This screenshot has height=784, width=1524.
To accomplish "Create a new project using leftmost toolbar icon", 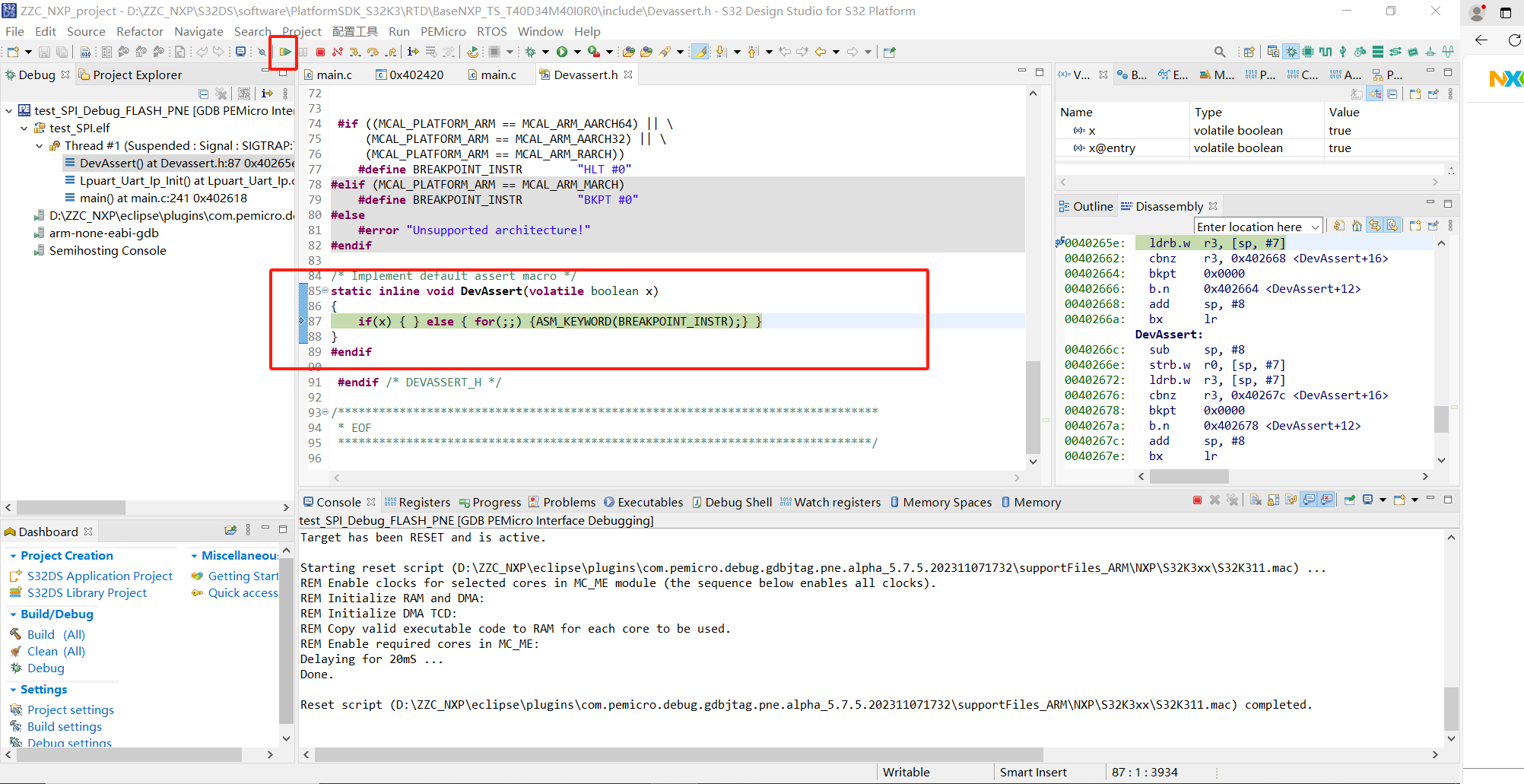I will (x=11, y=52).
